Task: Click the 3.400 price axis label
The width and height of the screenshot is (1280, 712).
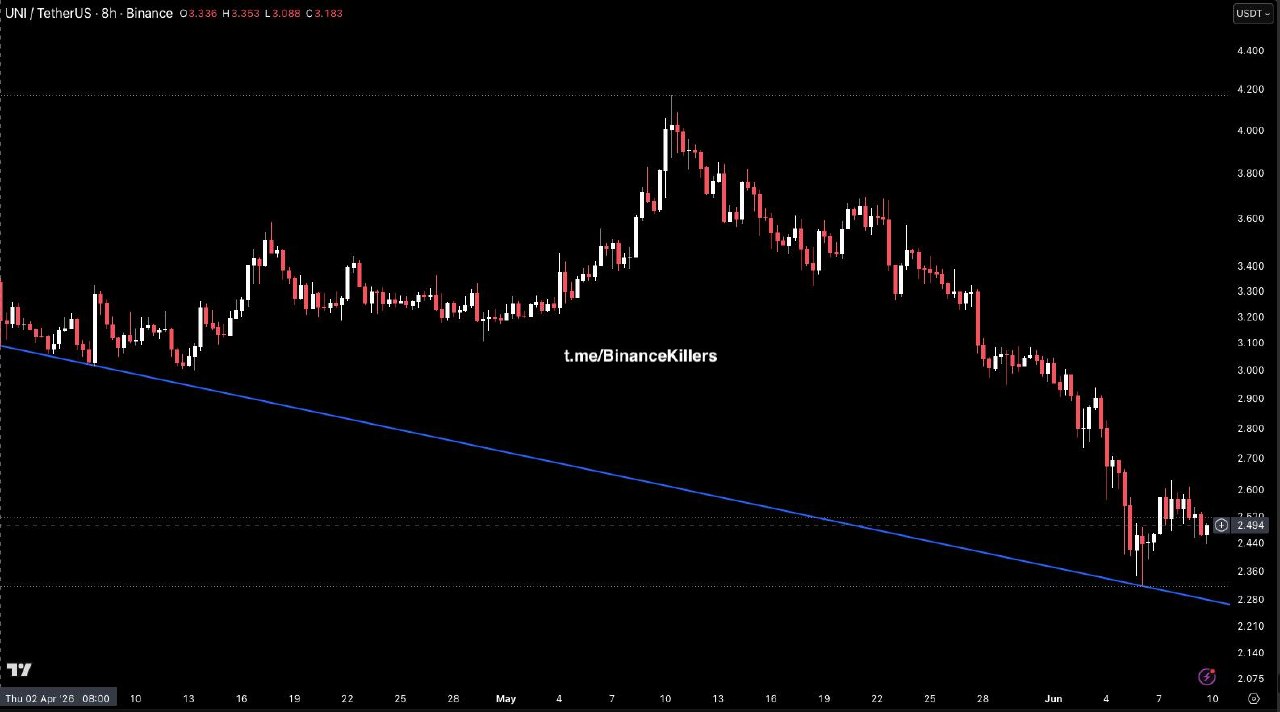Action: [1250, 267]
